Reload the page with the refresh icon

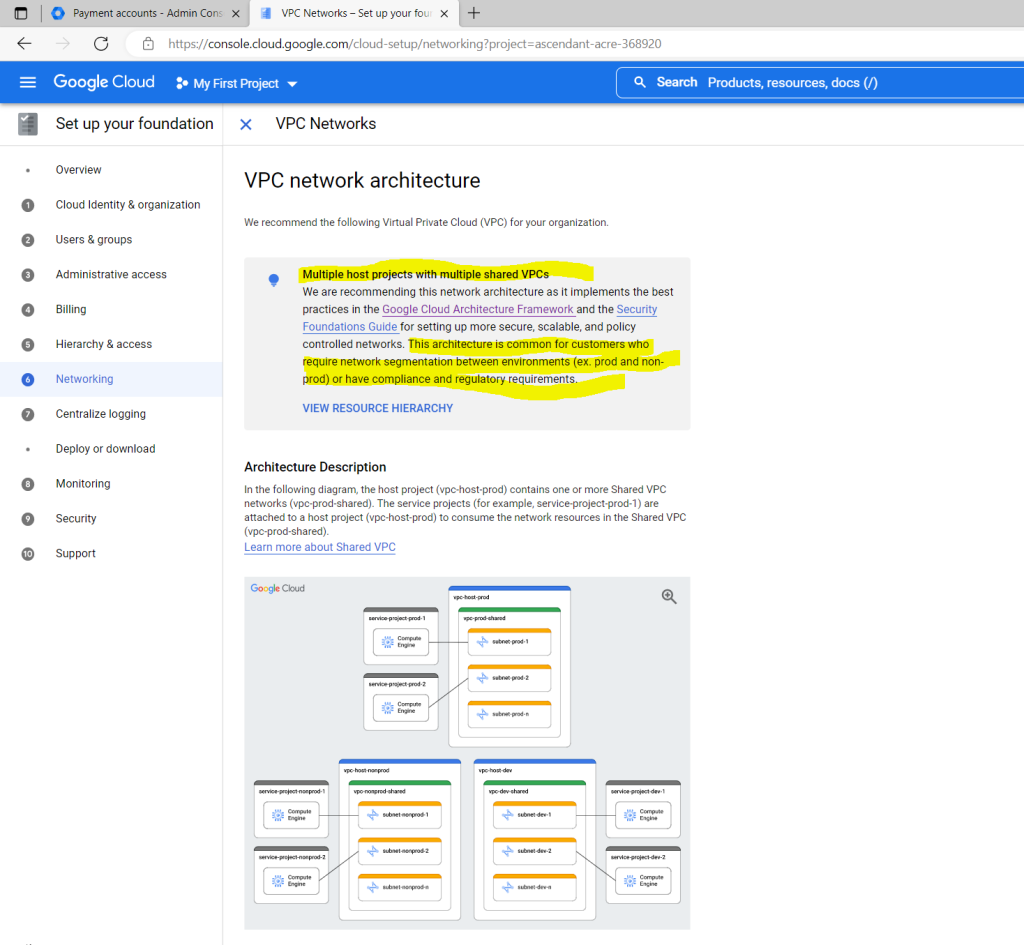click(x=101, y=44)
